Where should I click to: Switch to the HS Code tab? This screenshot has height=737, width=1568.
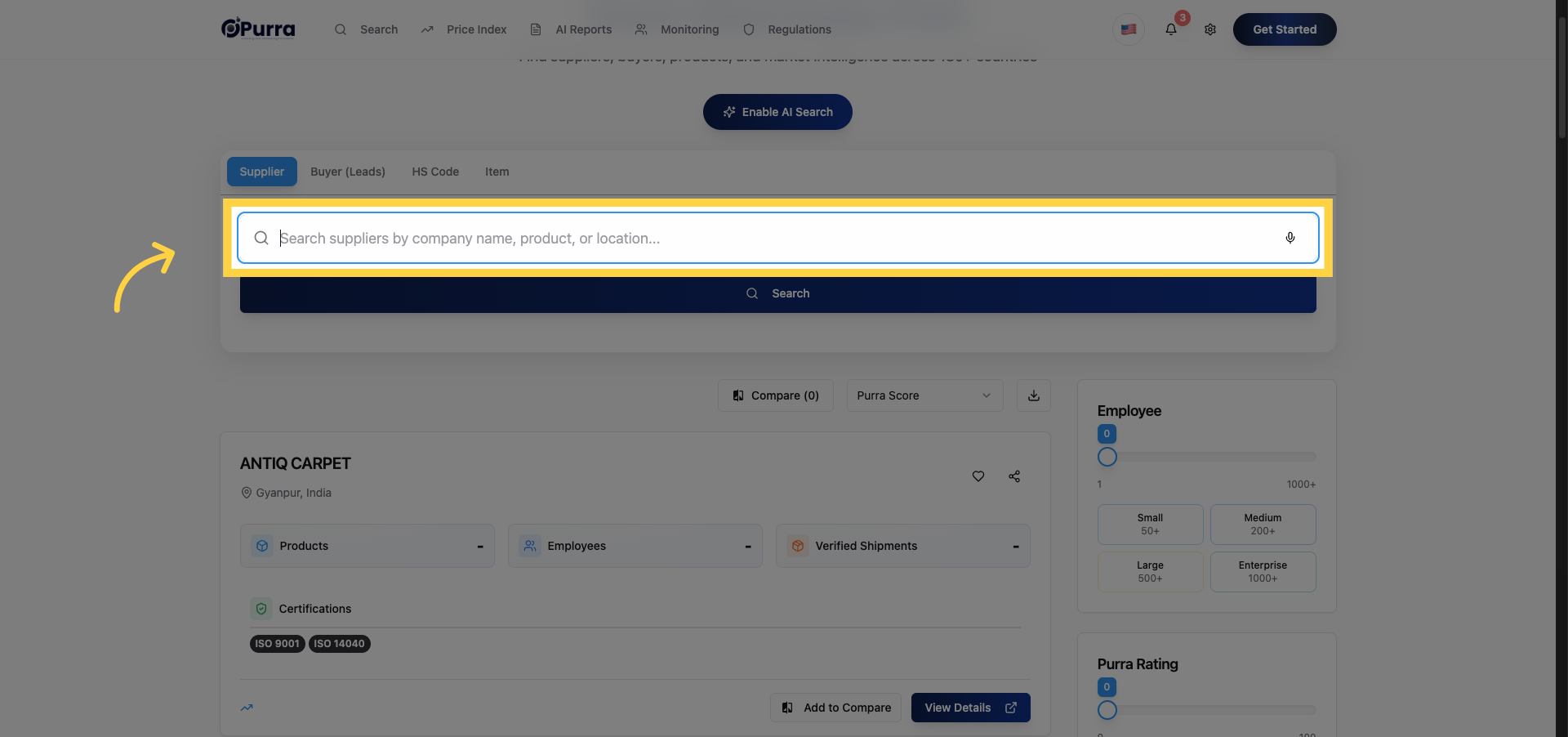pyautogui.click(x=435, y=172)
